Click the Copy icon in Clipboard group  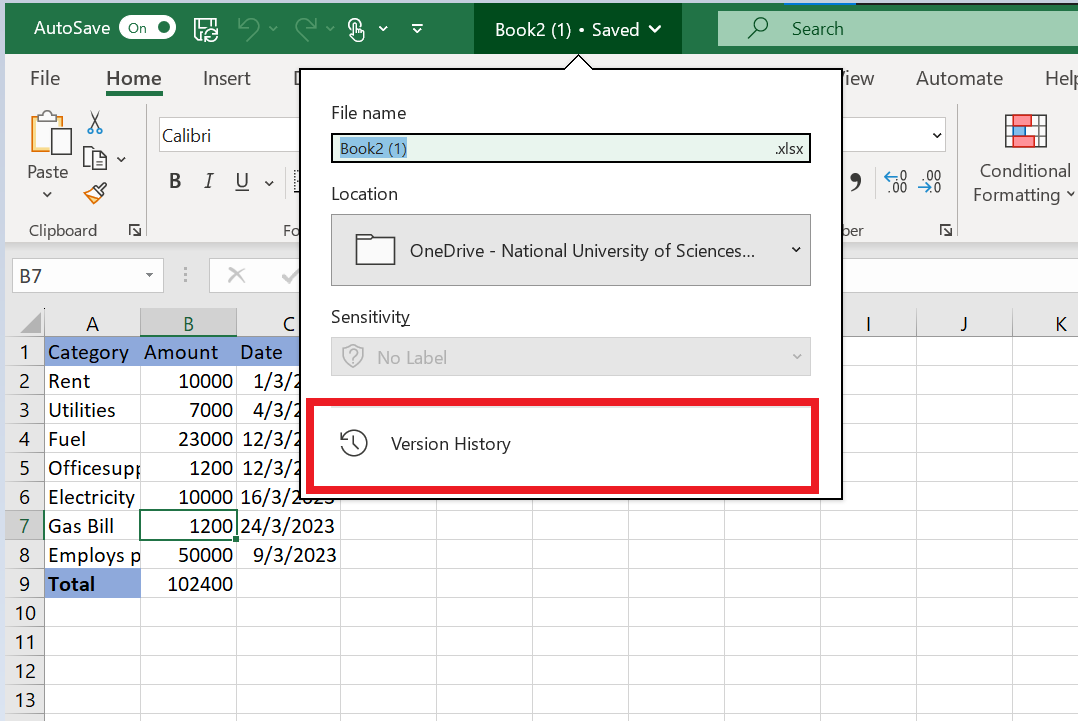point(96,158)
